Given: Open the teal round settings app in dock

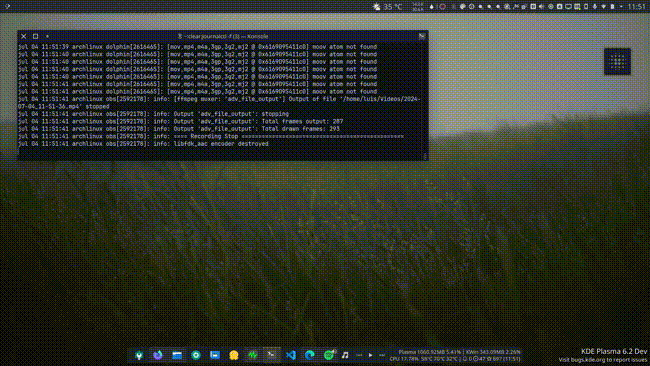Looking at the screenshot, I should pos(196,355).
